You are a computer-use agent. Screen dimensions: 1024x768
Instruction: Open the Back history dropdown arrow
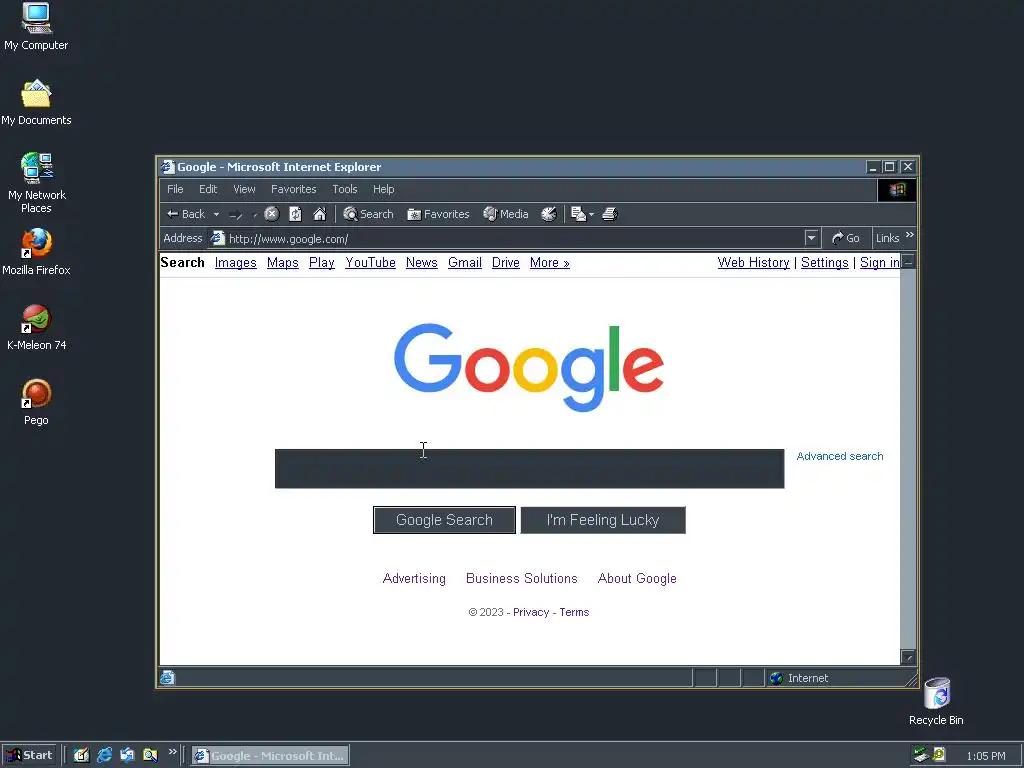click(216, 214)
